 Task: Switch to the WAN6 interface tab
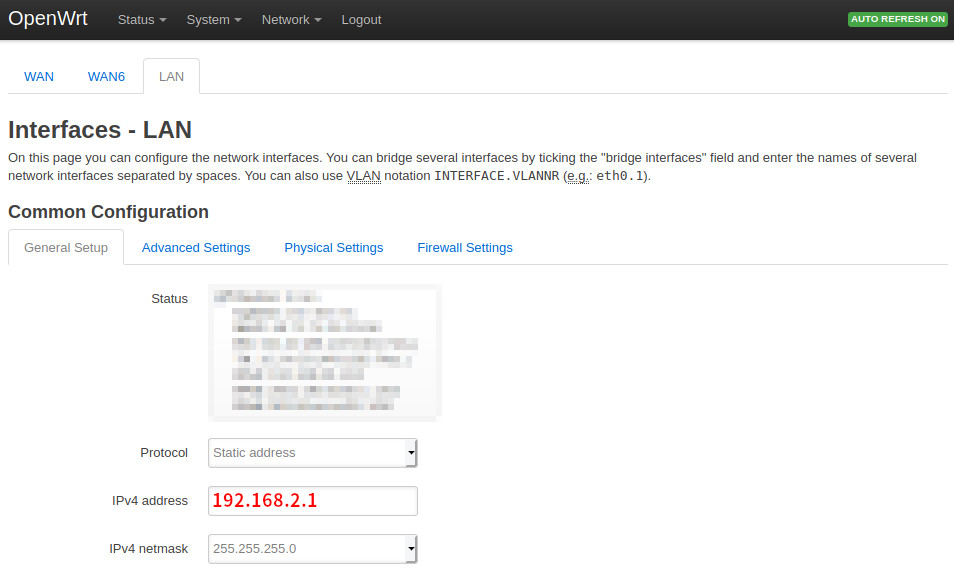[x=106, y=77]
